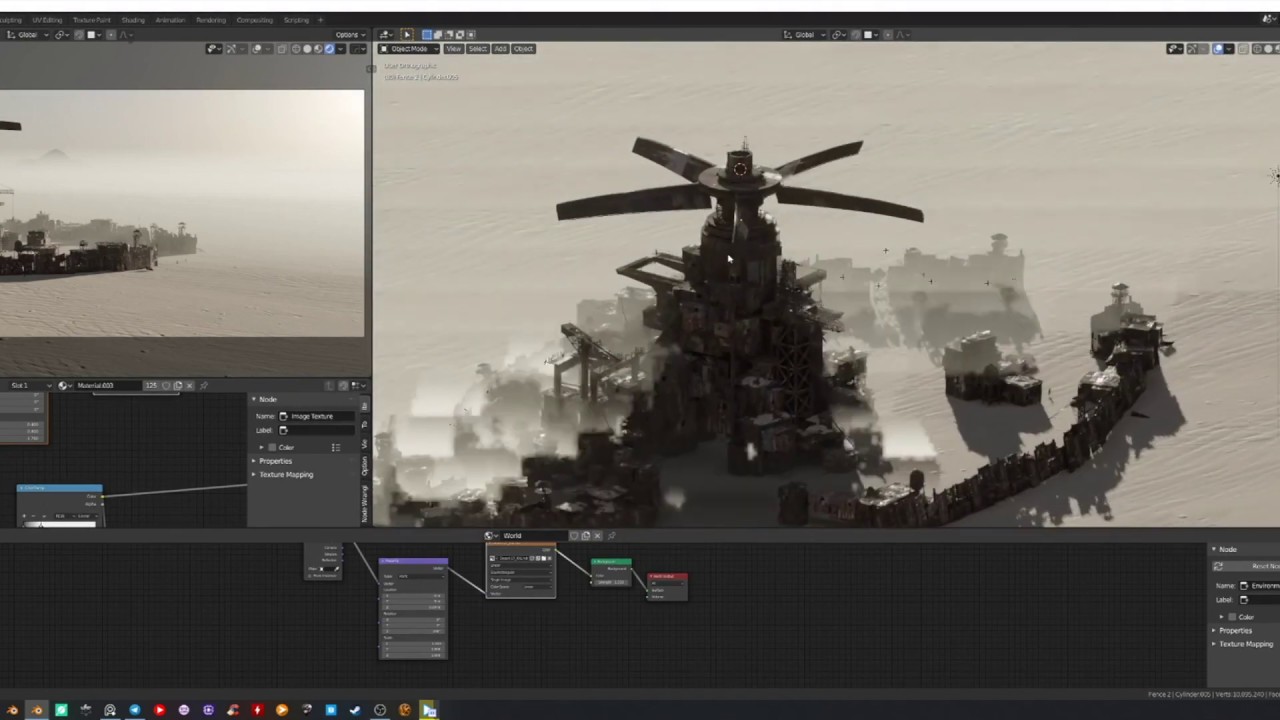Duplicate Material.003 as a new material
The height and width of the screenshot is (720, 1280).
click(x=178, y=385)
